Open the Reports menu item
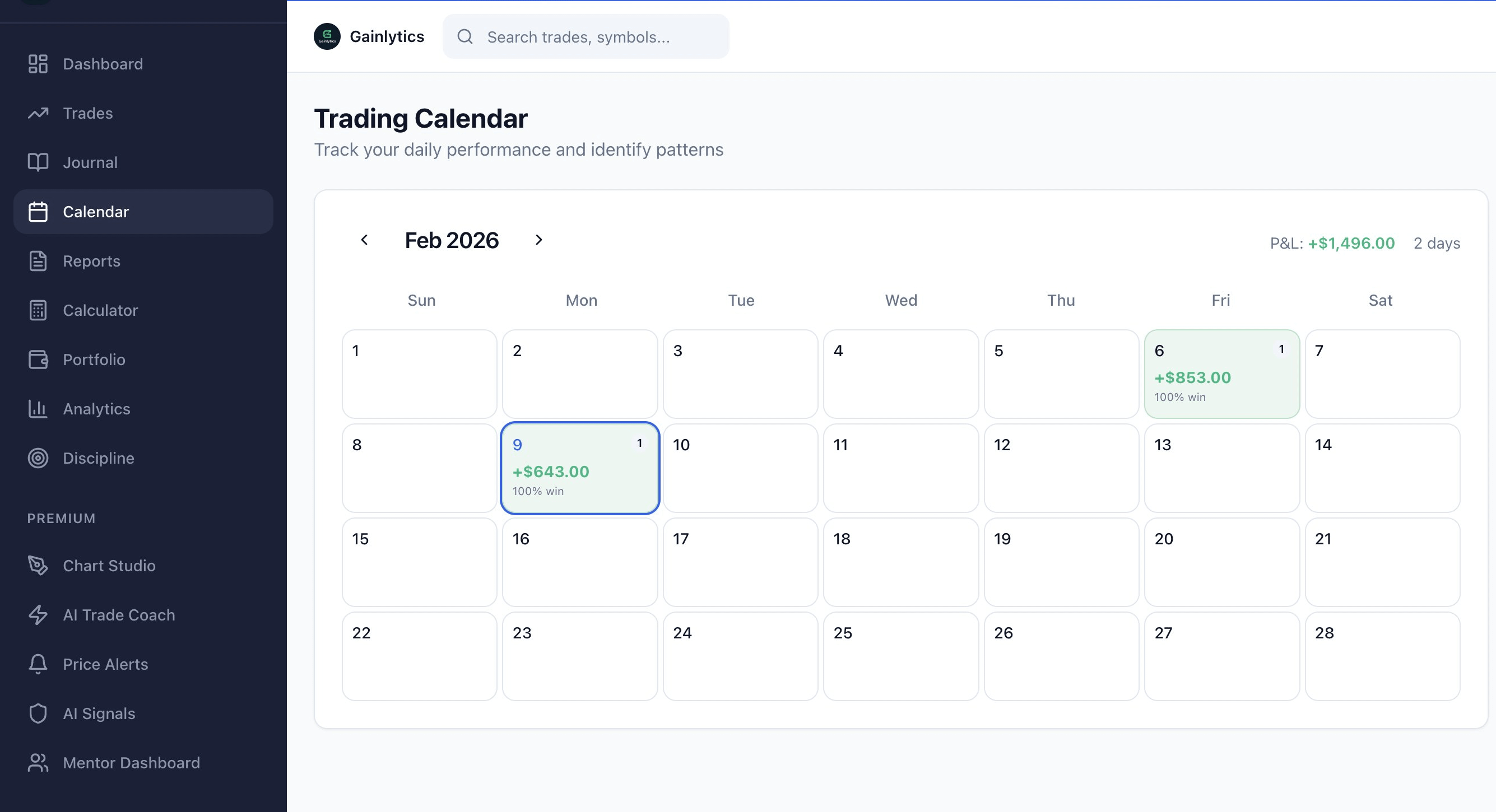Viewport: 1496px width, 812px height. pos(91,261)
